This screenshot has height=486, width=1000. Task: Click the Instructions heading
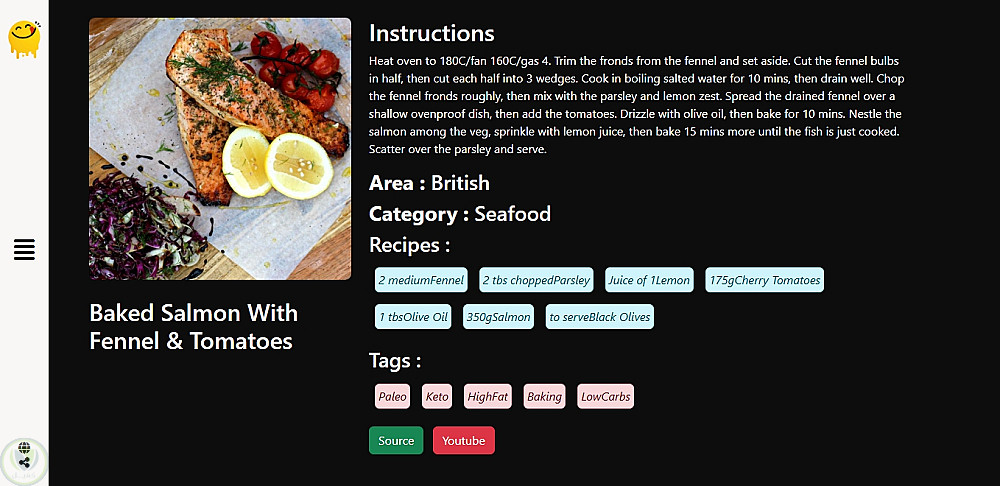tap(432, 34)
